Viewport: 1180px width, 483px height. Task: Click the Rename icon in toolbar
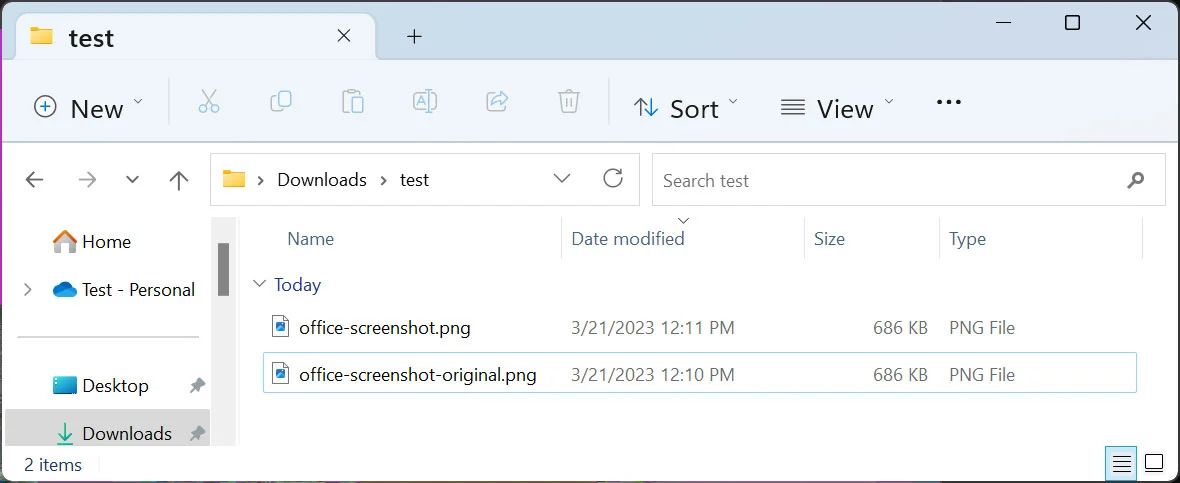point(425,101)
